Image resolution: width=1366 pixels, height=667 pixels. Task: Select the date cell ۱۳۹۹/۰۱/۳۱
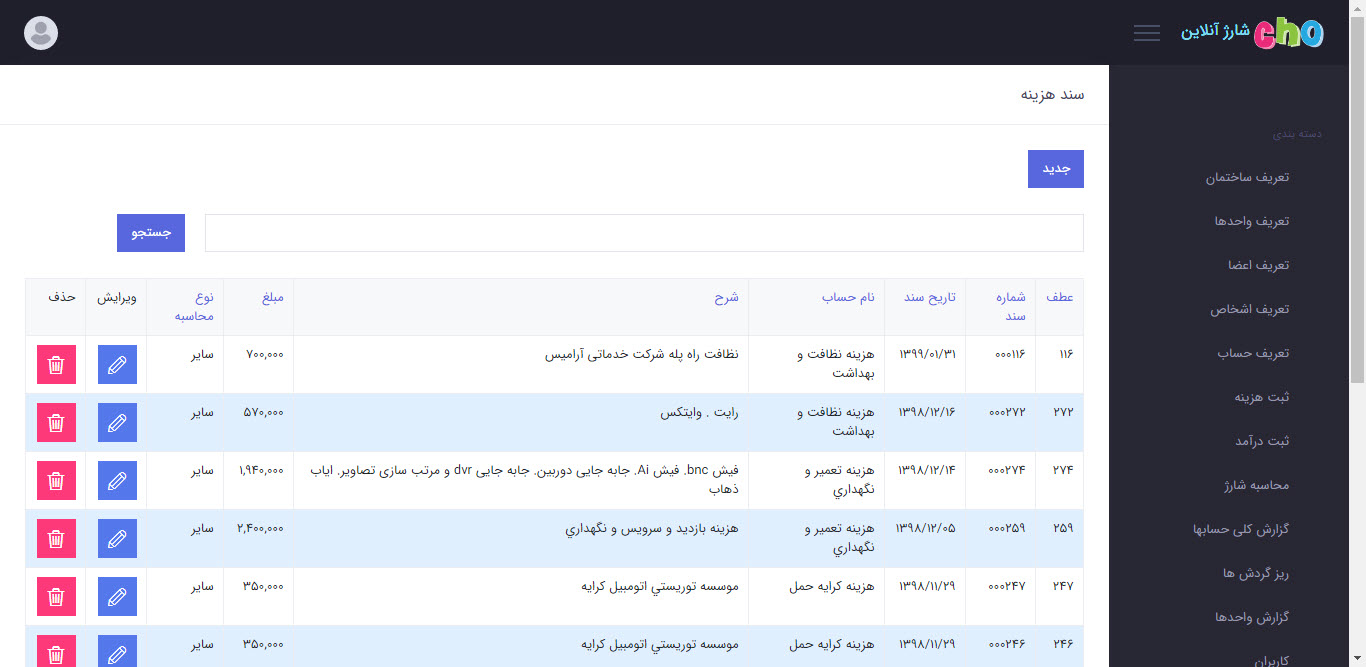927,354
